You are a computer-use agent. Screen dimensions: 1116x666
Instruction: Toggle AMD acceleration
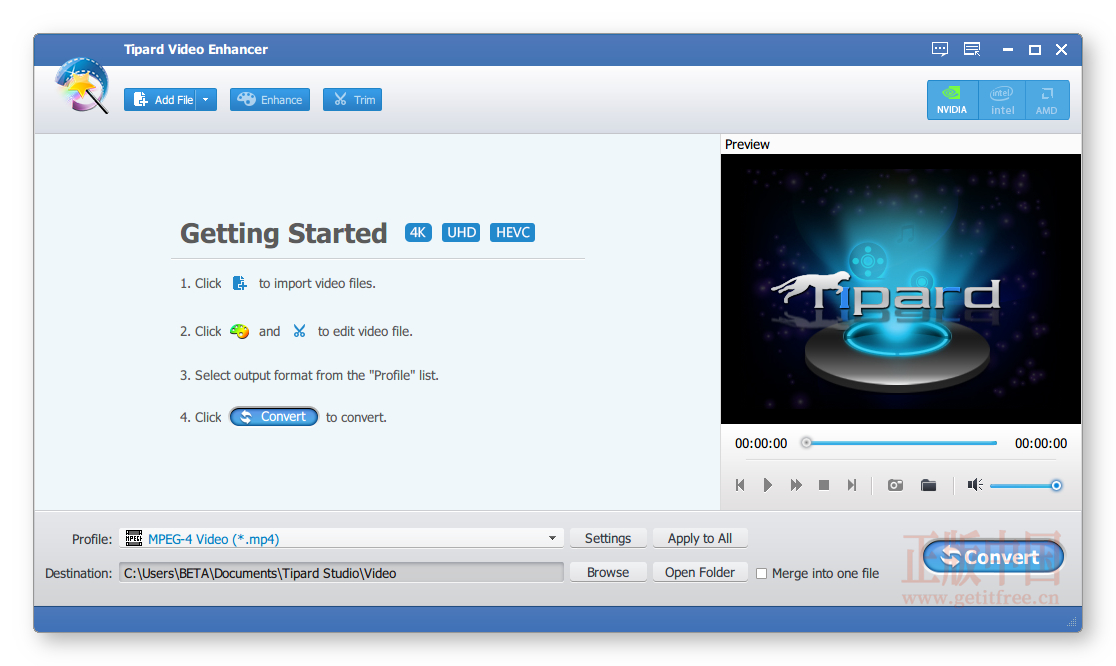pos(1046,100)
